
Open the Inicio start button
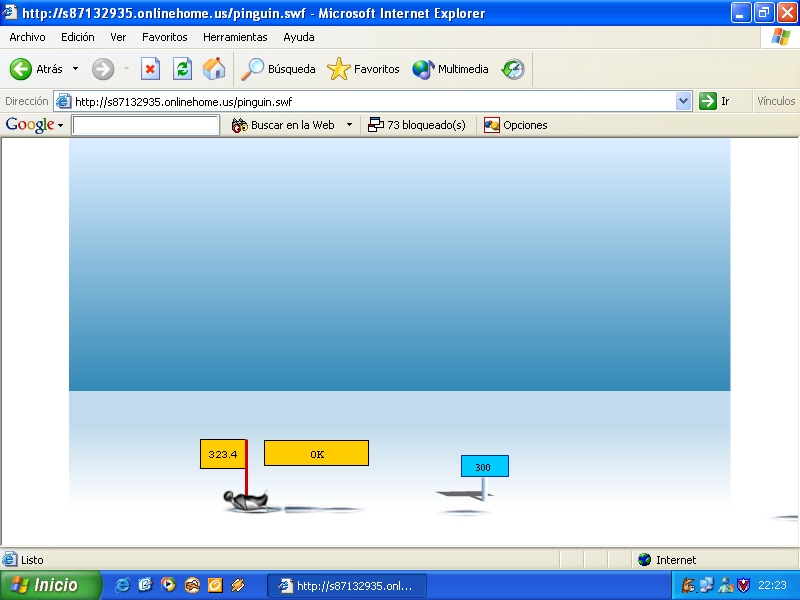50,585
